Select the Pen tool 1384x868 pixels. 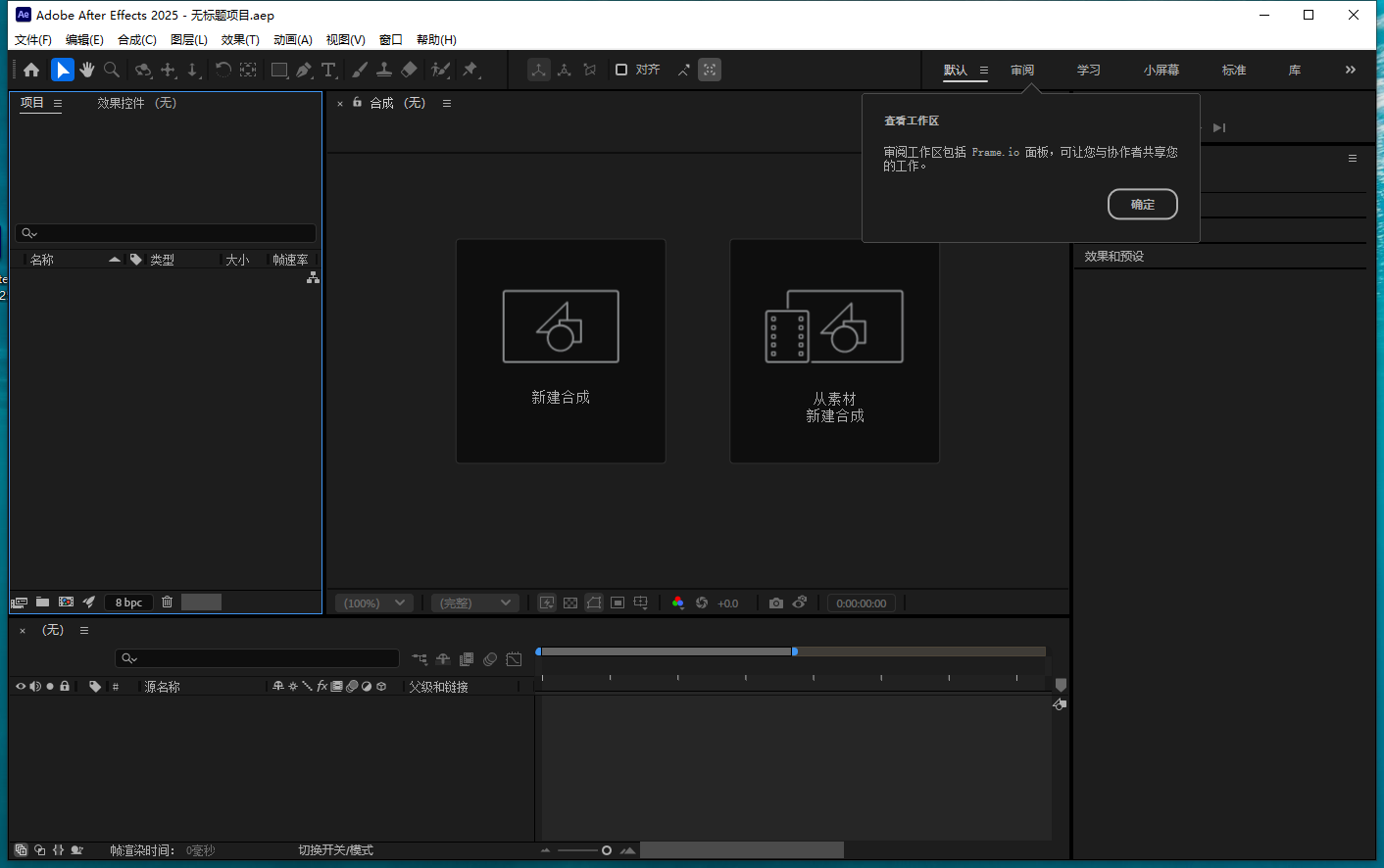[304, 70]
